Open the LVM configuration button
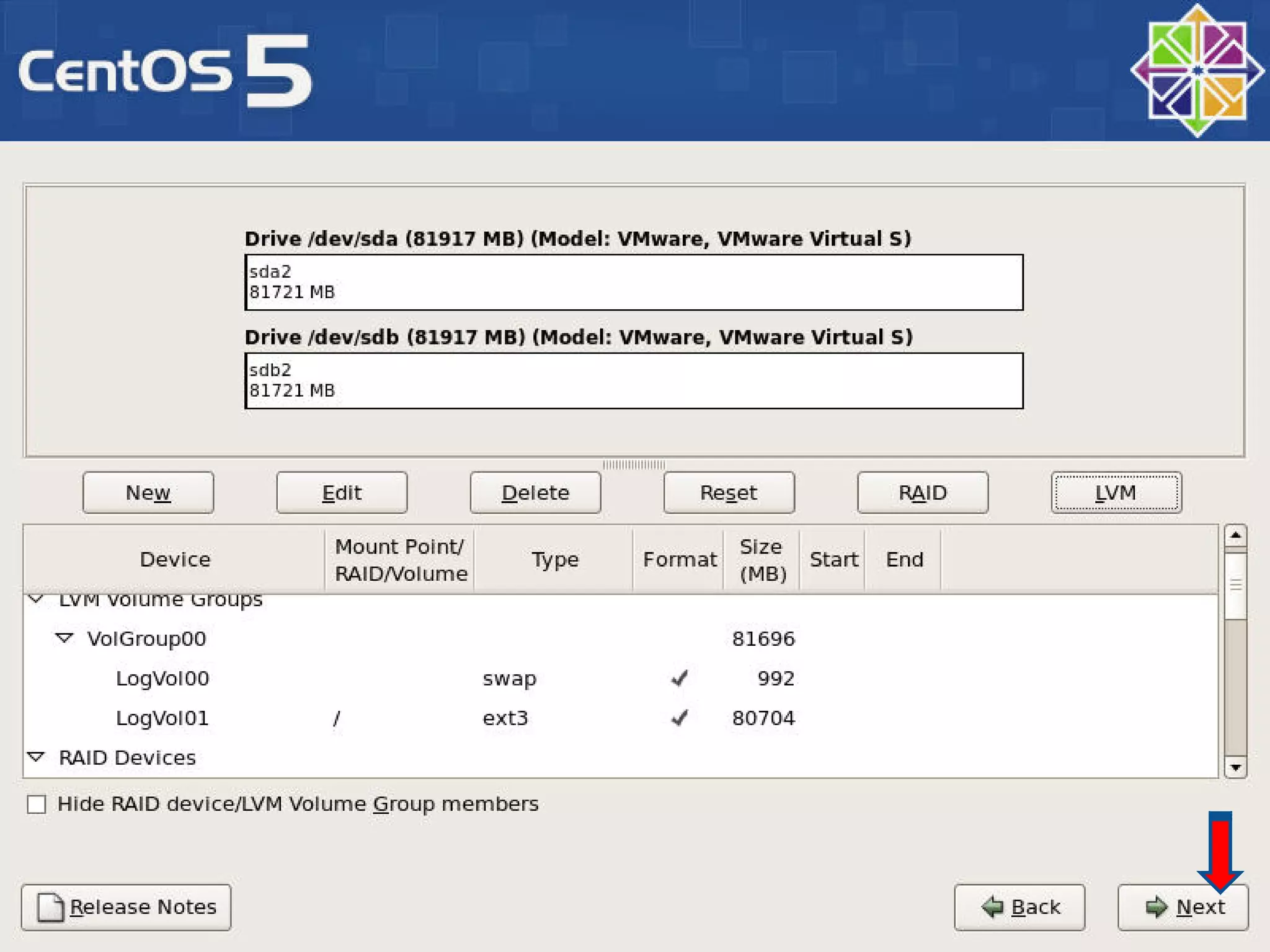This screenshot has height=952, width=1270. click(1116, 493)
